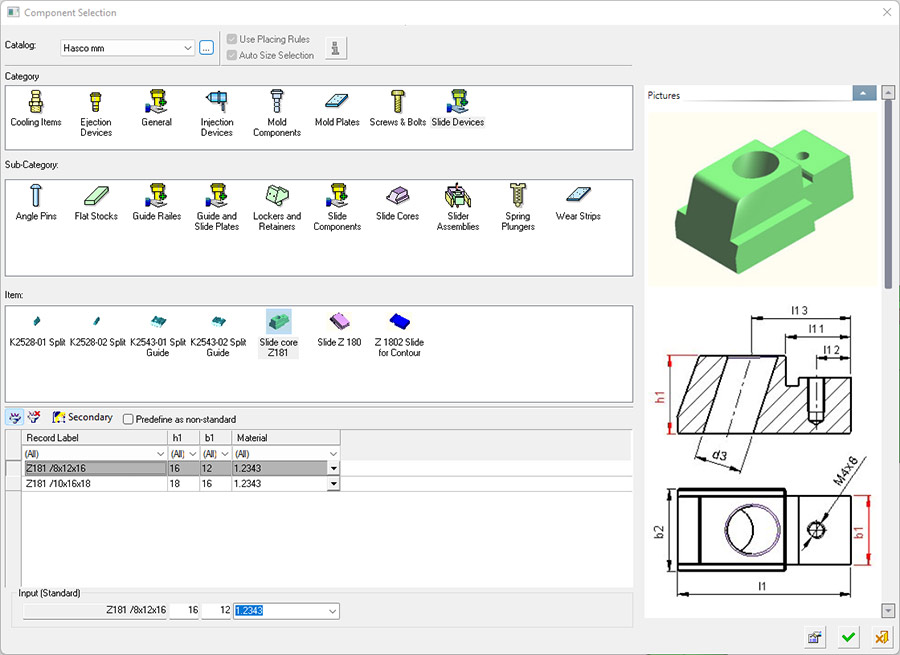Select the Cooling Items category
Image resolution: width=900 pixels, height=655 pixels.
[x=36, y=109]
